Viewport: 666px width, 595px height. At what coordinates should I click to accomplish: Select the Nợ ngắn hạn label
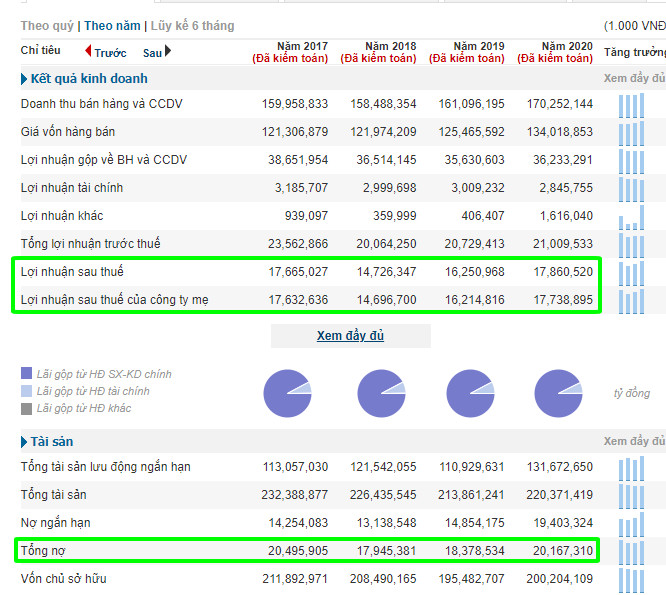[56, 523]
